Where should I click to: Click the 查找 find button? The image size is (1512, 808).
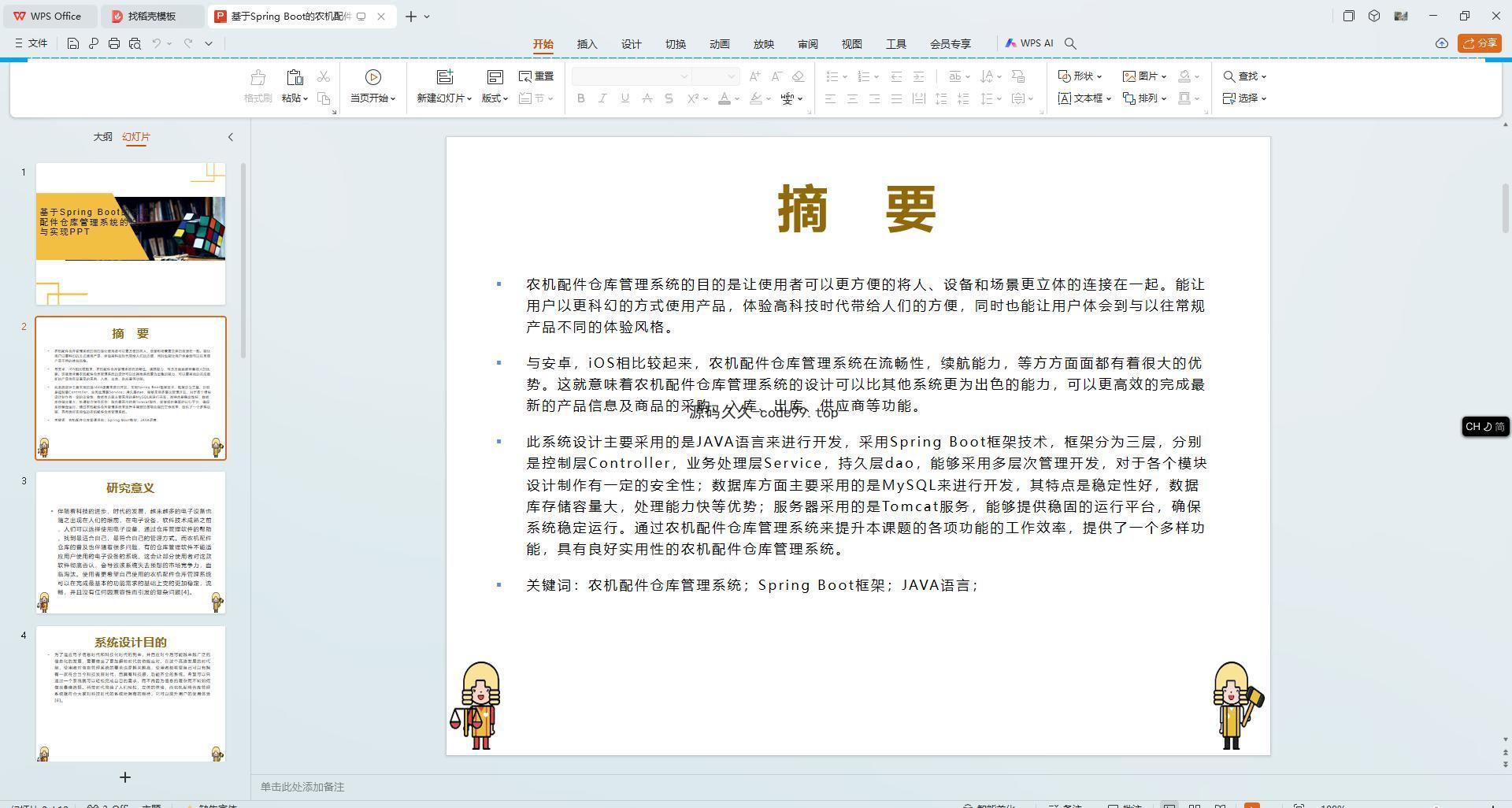tap(1244, 76)
